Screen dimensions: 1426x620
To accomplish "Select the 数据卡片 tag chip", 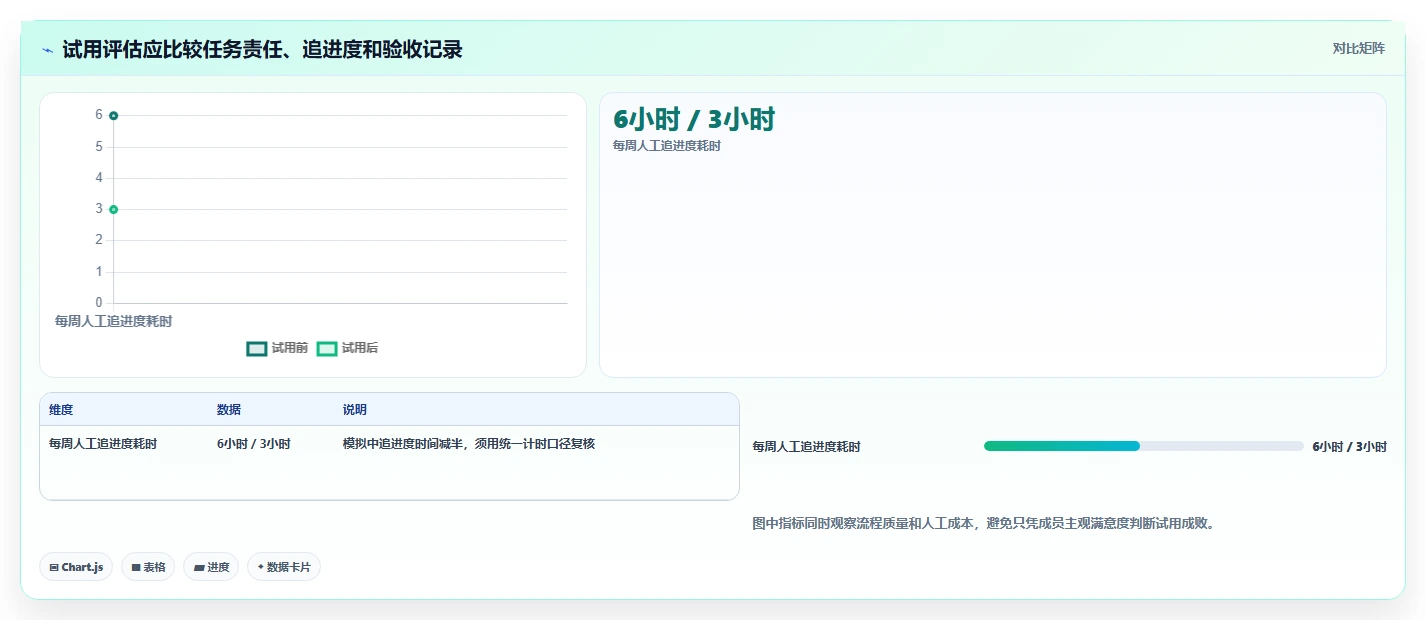I will 284,567.
